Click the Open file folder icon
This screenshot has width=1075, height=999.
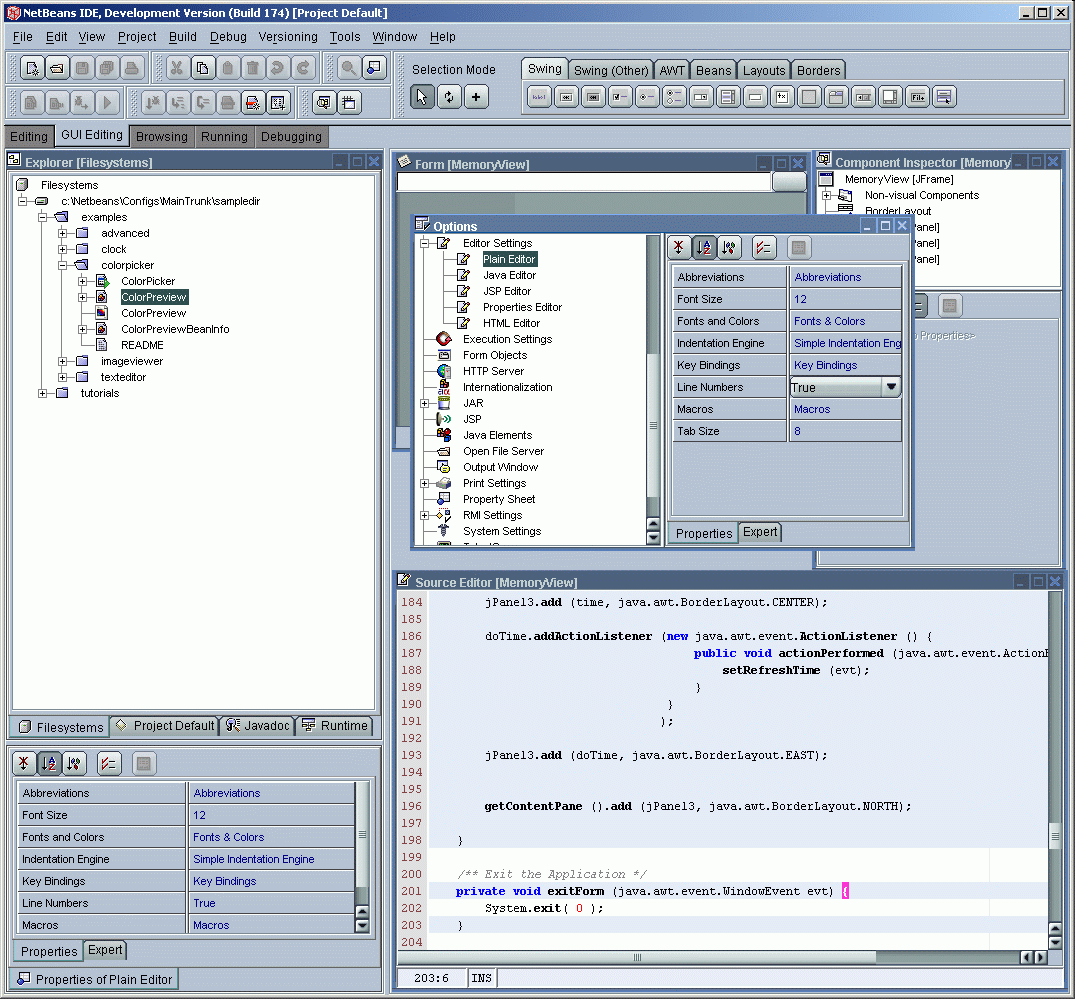click(57, 68)
